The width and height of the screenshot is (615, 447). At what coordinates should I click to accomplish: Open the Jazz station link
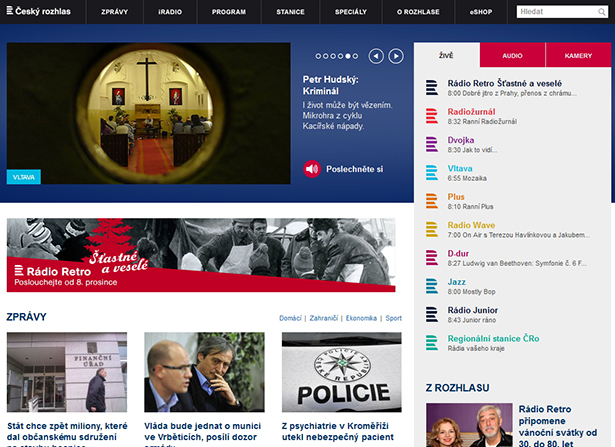click(457, 282)
